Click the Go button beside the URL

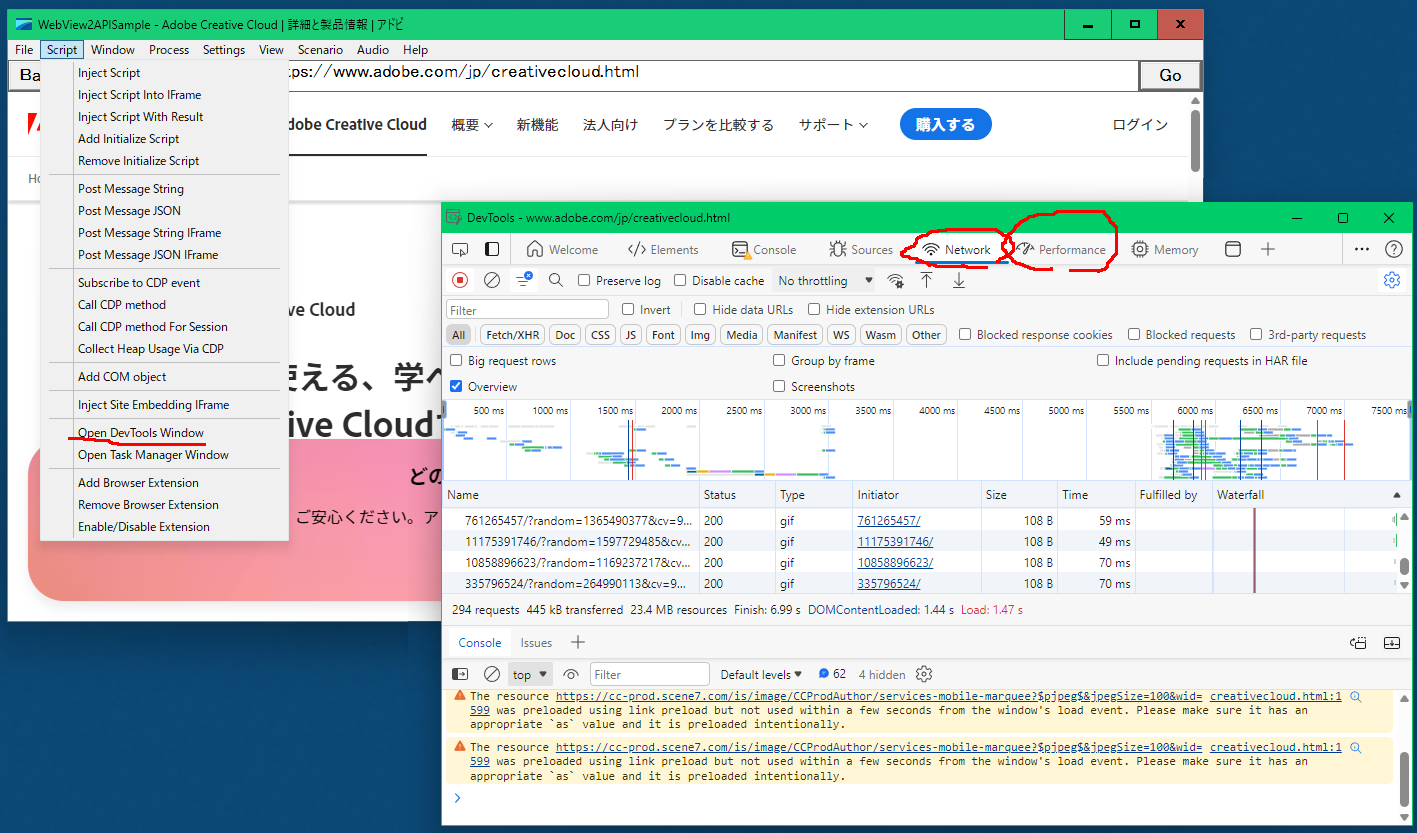click(1170, 75)
